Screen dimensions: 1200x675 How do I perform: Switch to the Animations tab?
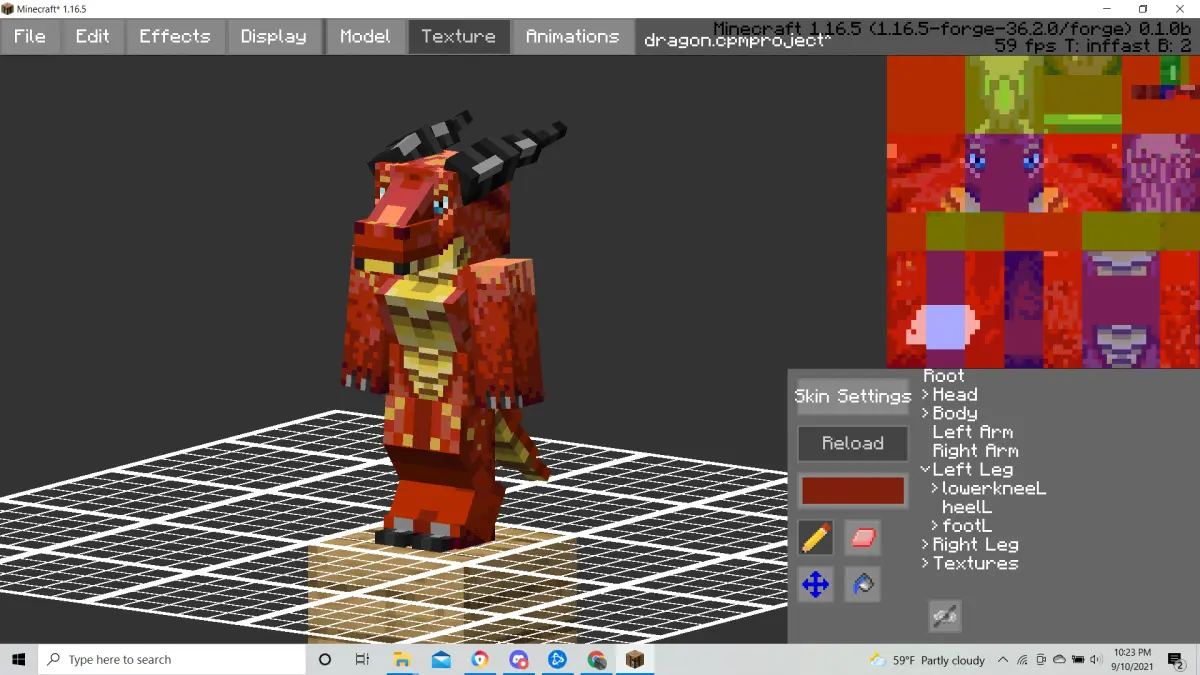(572, 37)
